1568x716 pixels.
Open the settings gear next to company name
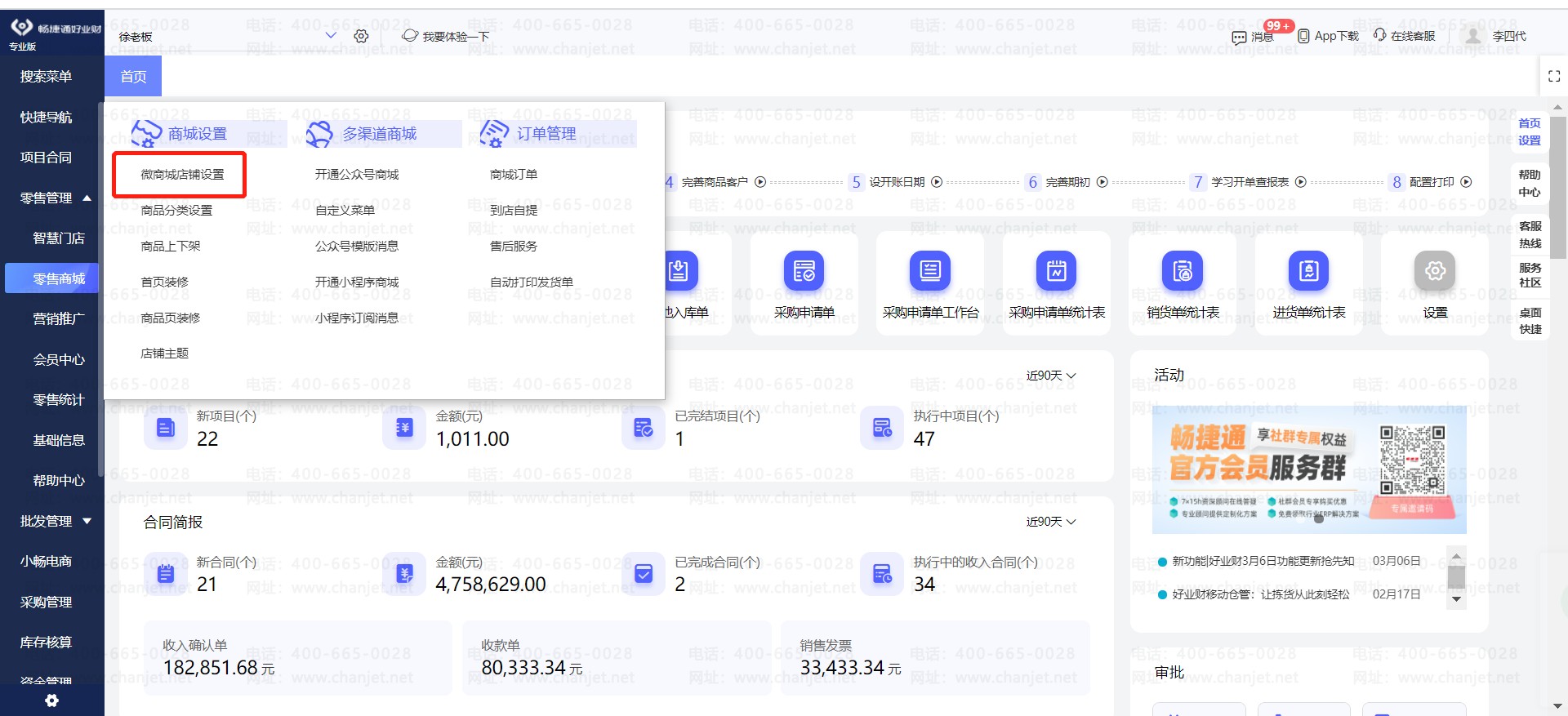[x=361, y=36]
